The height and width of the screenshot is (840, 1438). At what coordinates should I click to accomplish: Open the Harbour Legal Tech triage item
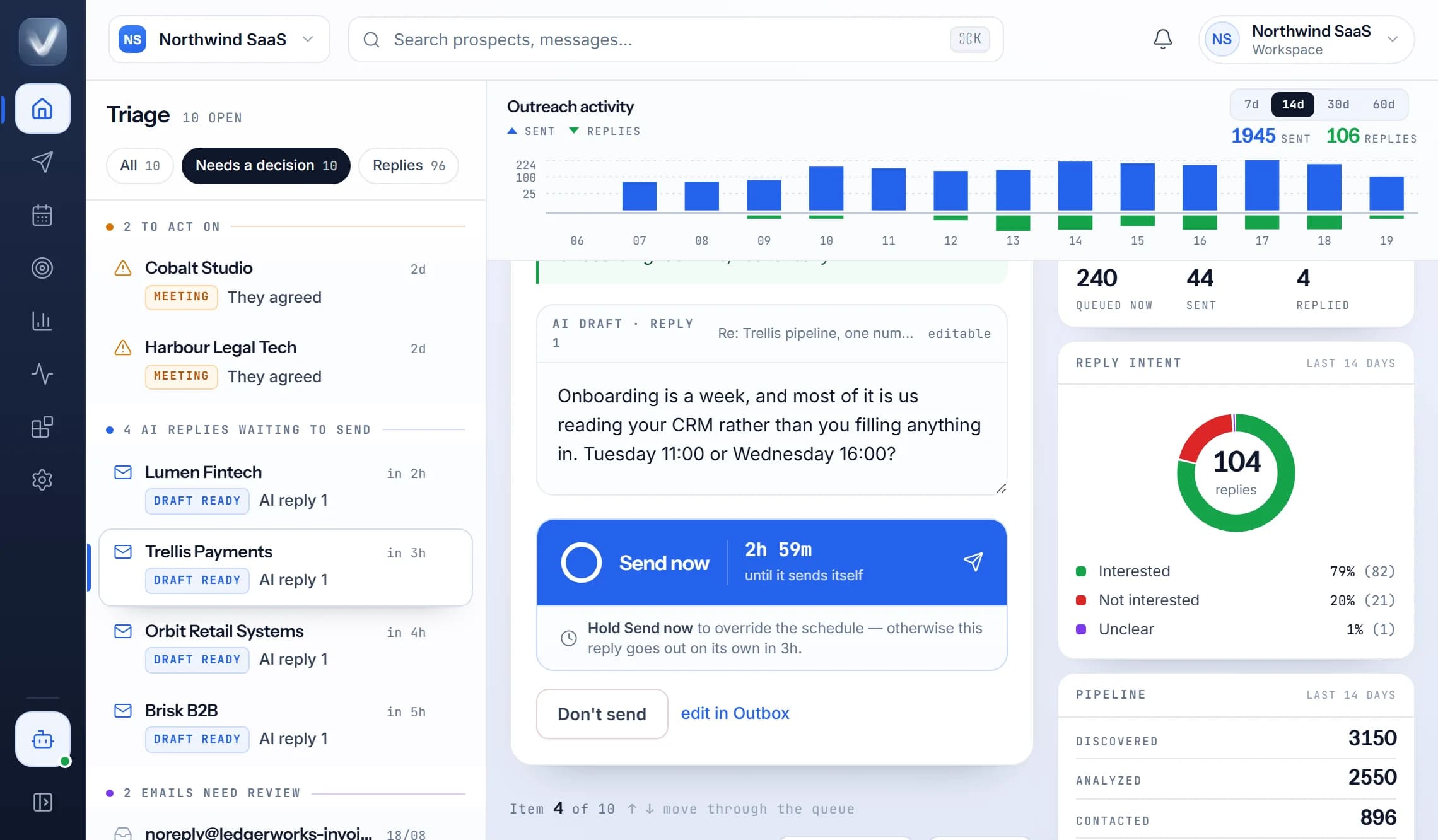(x=286, y=363)
